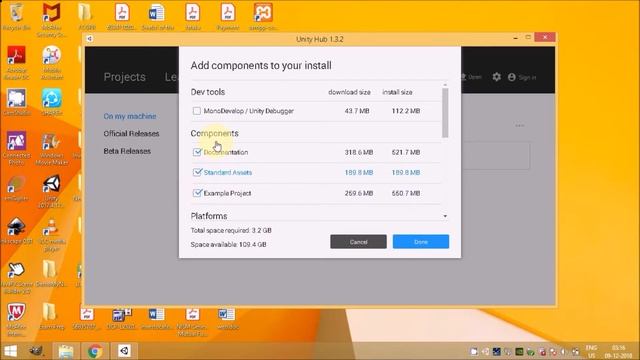Click the 112.2 MB install size value
The width and height of the screenshot is (640, 360).
[406, 111]
